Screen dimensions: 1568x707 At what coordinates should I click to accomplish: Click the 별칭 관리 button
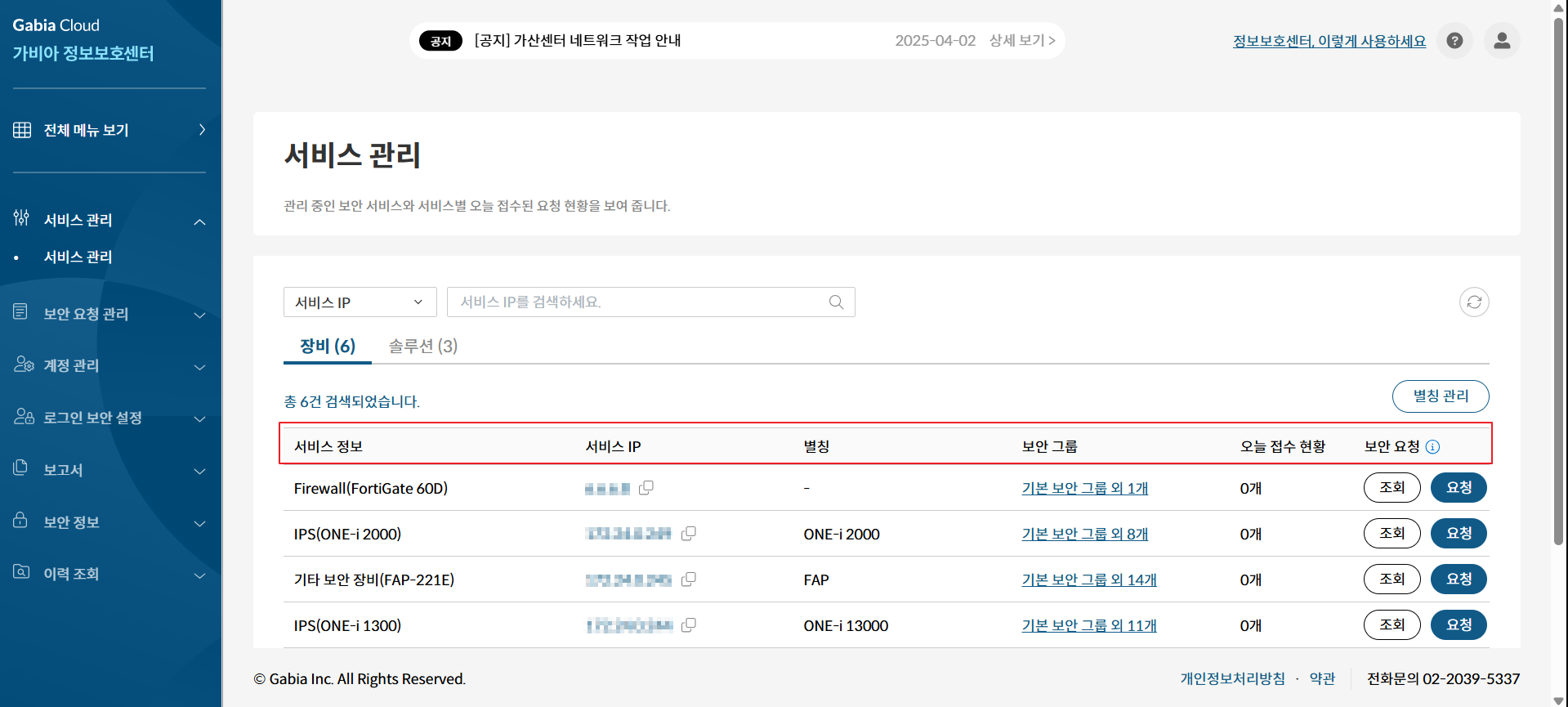tap(1440, 396)
